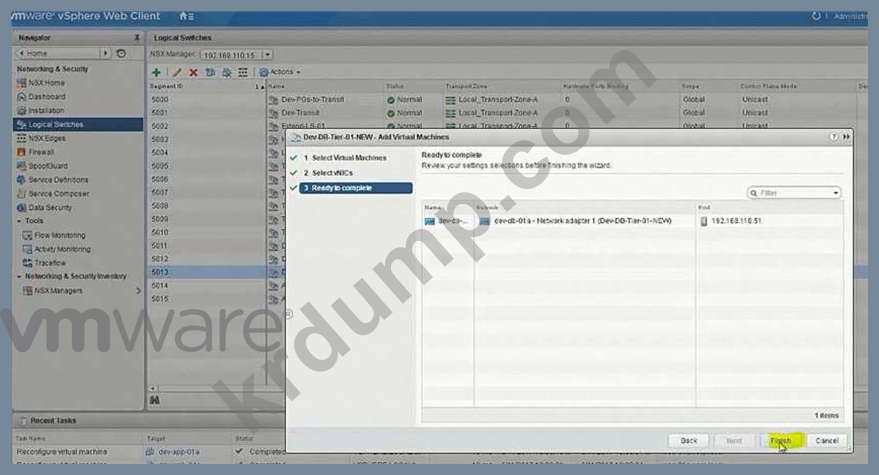Viewport: 879px width, 475px height.
Task: Select step 2 Select vNICs
Action: (329, 173)
